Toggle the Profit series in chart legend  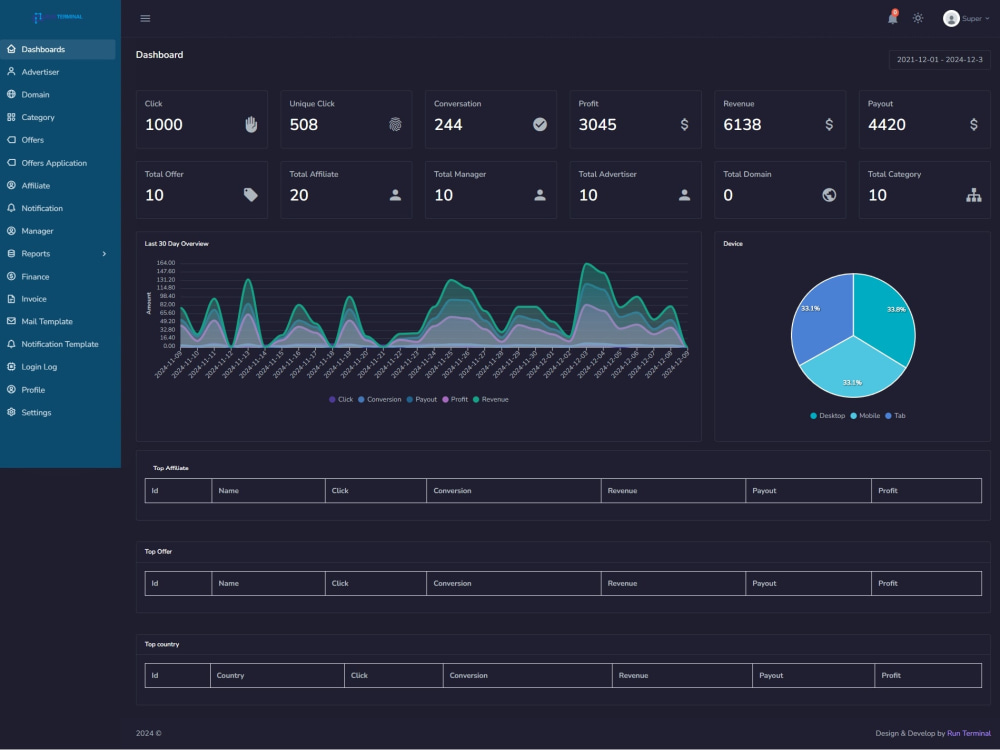pyautogui.click(x=455, y=399)
